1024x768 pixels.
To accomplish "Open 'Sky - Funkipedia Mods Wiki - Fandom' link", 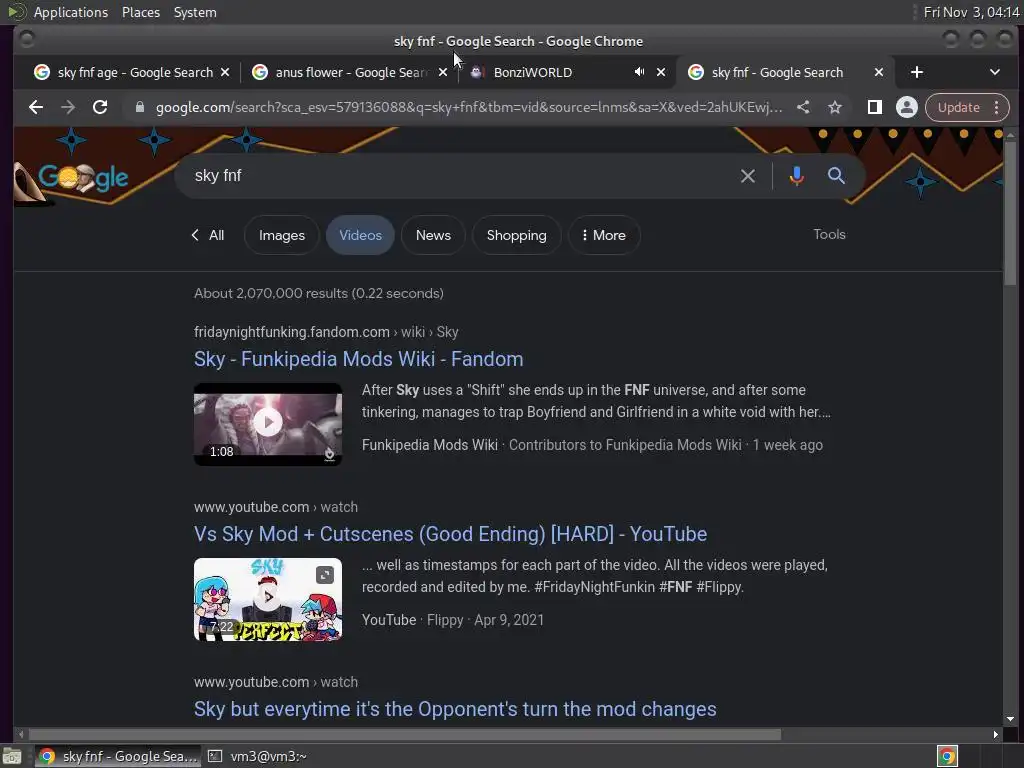I will click(x=359, y=359).
